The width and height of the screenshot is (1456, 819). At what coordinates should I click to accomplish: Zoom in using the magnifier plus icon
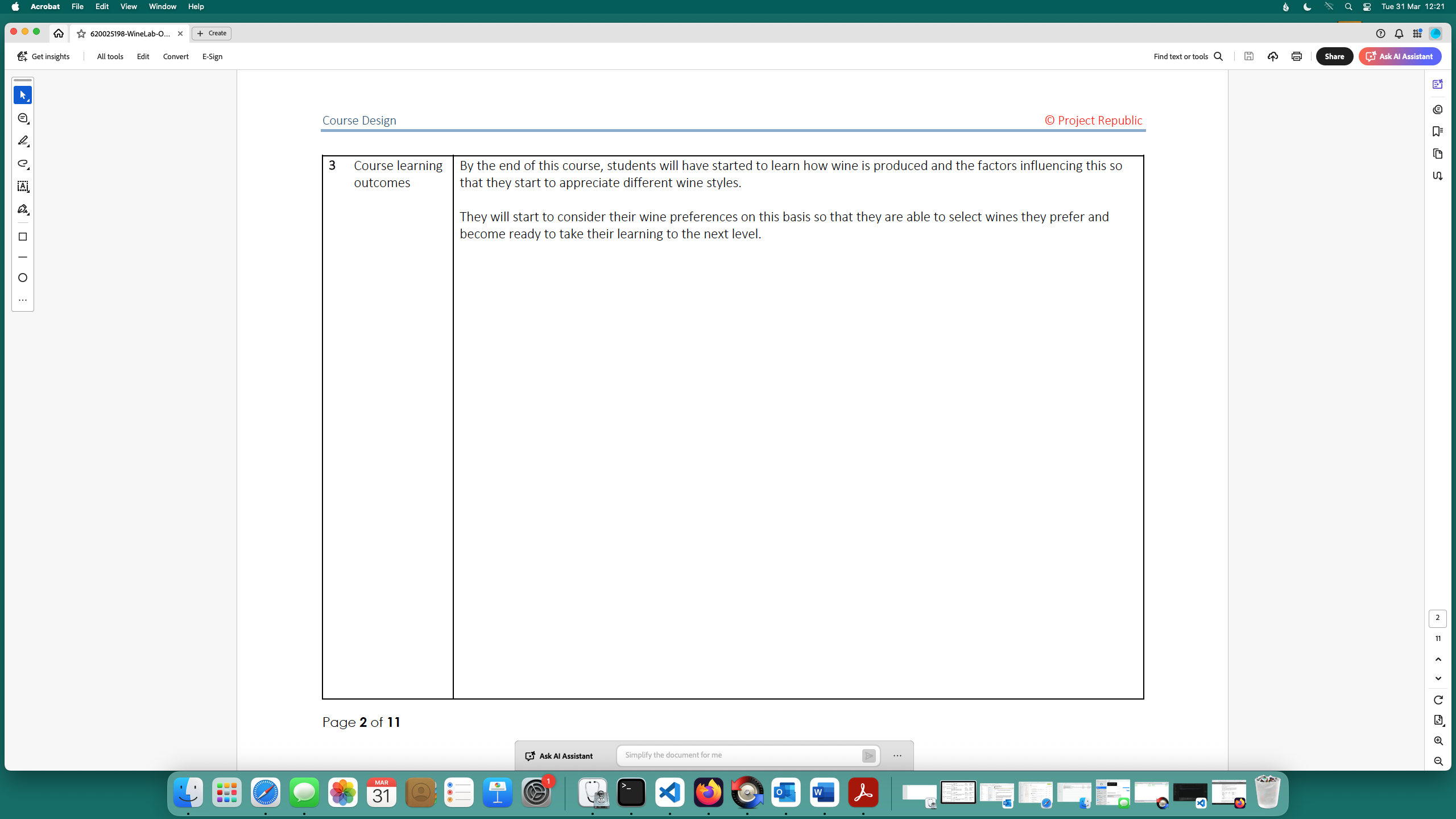click(1438, 741)
